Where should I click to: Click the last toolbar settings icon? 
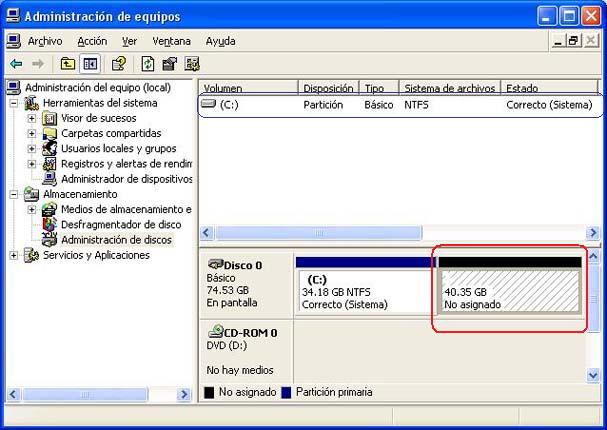coord(192,63)
